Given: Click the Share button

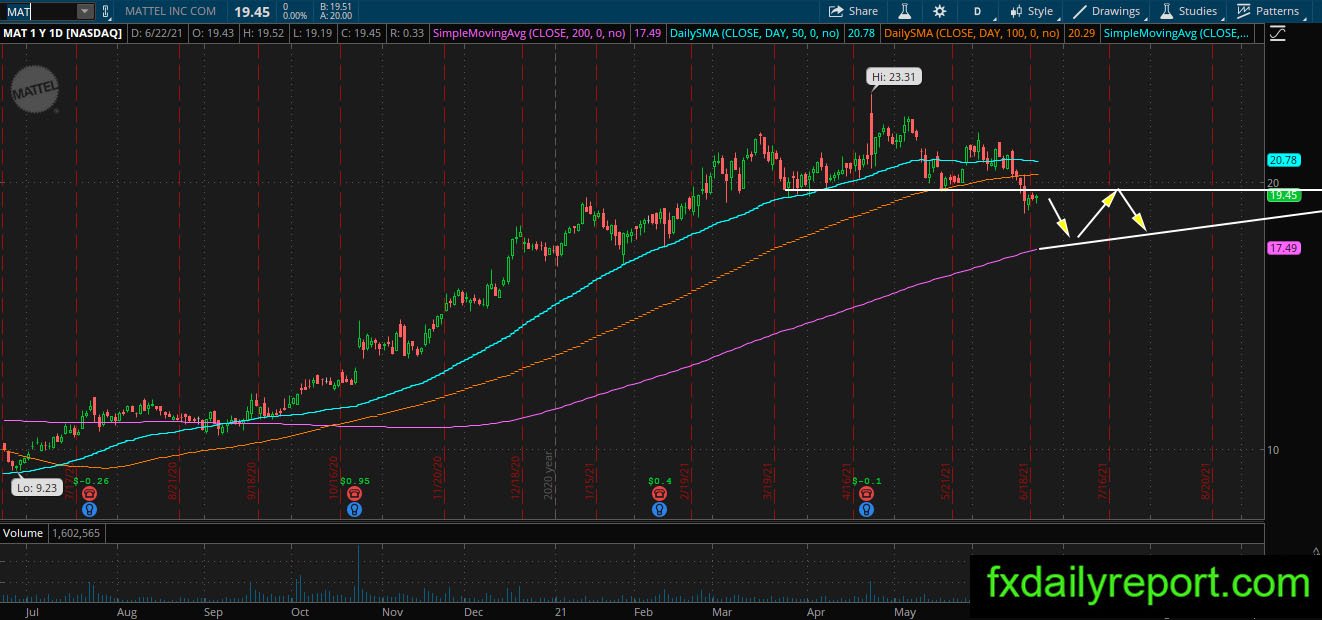Looking at the screenshot, I should coord(854,11).
